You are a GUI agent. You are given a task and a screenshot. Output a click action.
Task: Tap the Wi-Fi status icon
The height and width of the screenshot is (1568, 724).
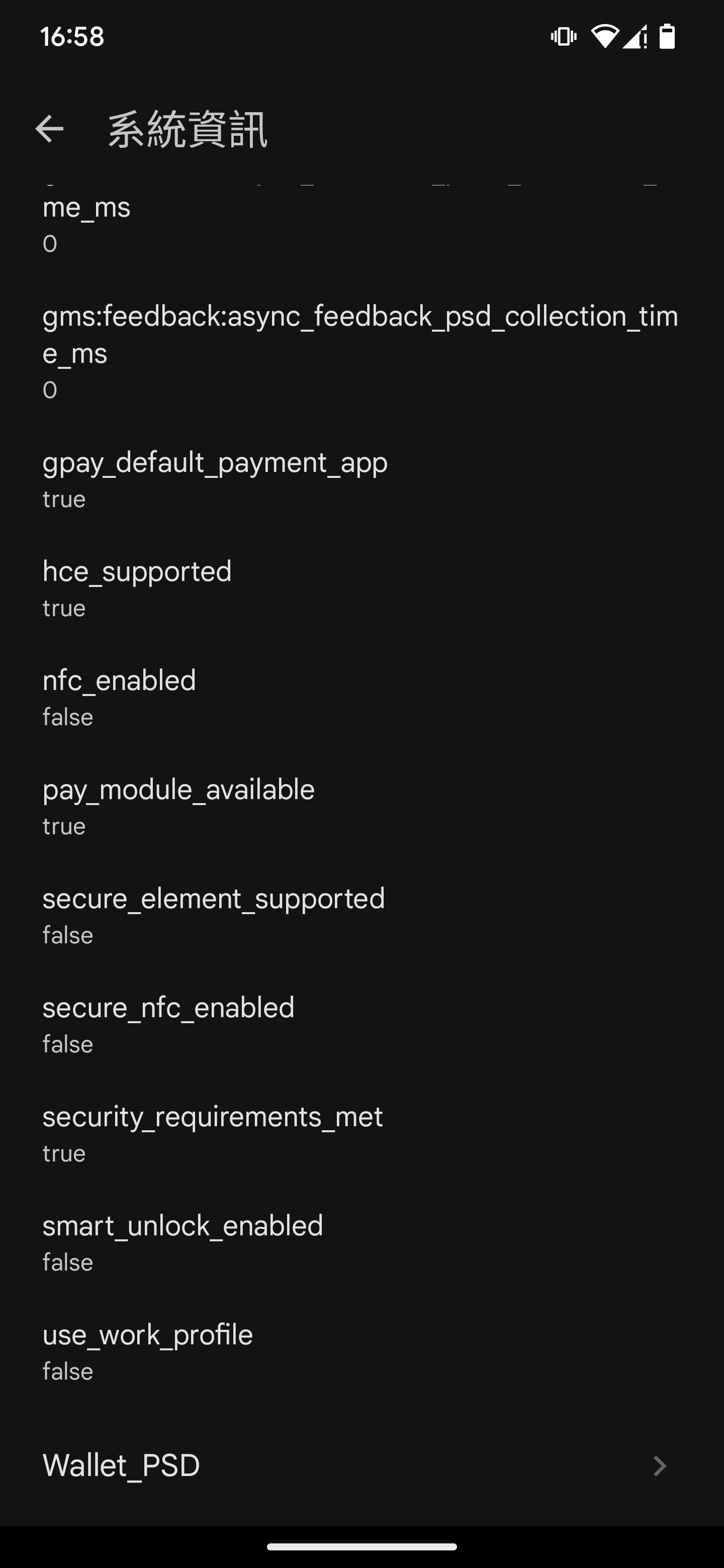[605, 37]
